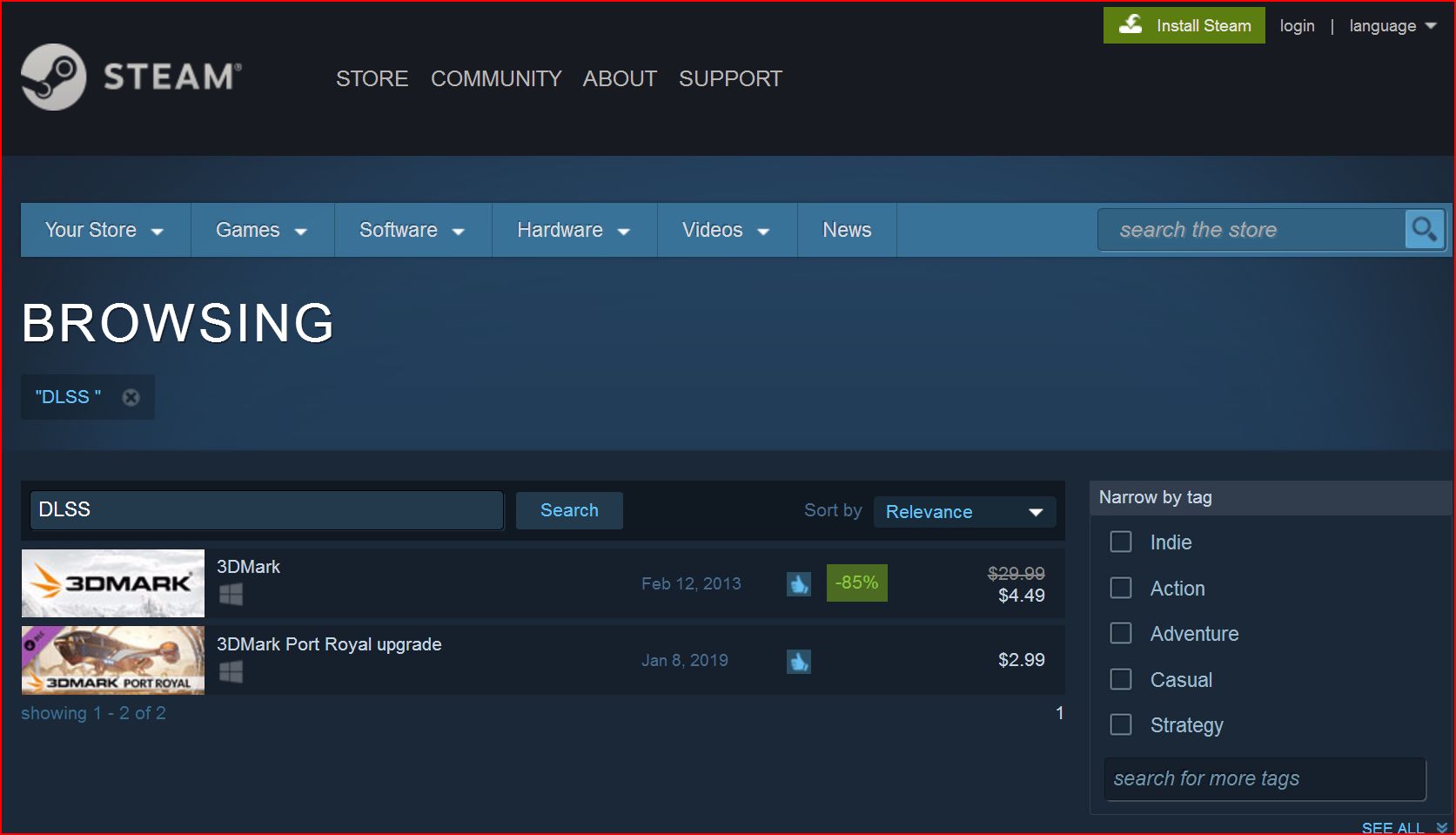Toggle the Strategy tag checkbox
This screenshot has height=835, width=1456.
(1121, 724)
